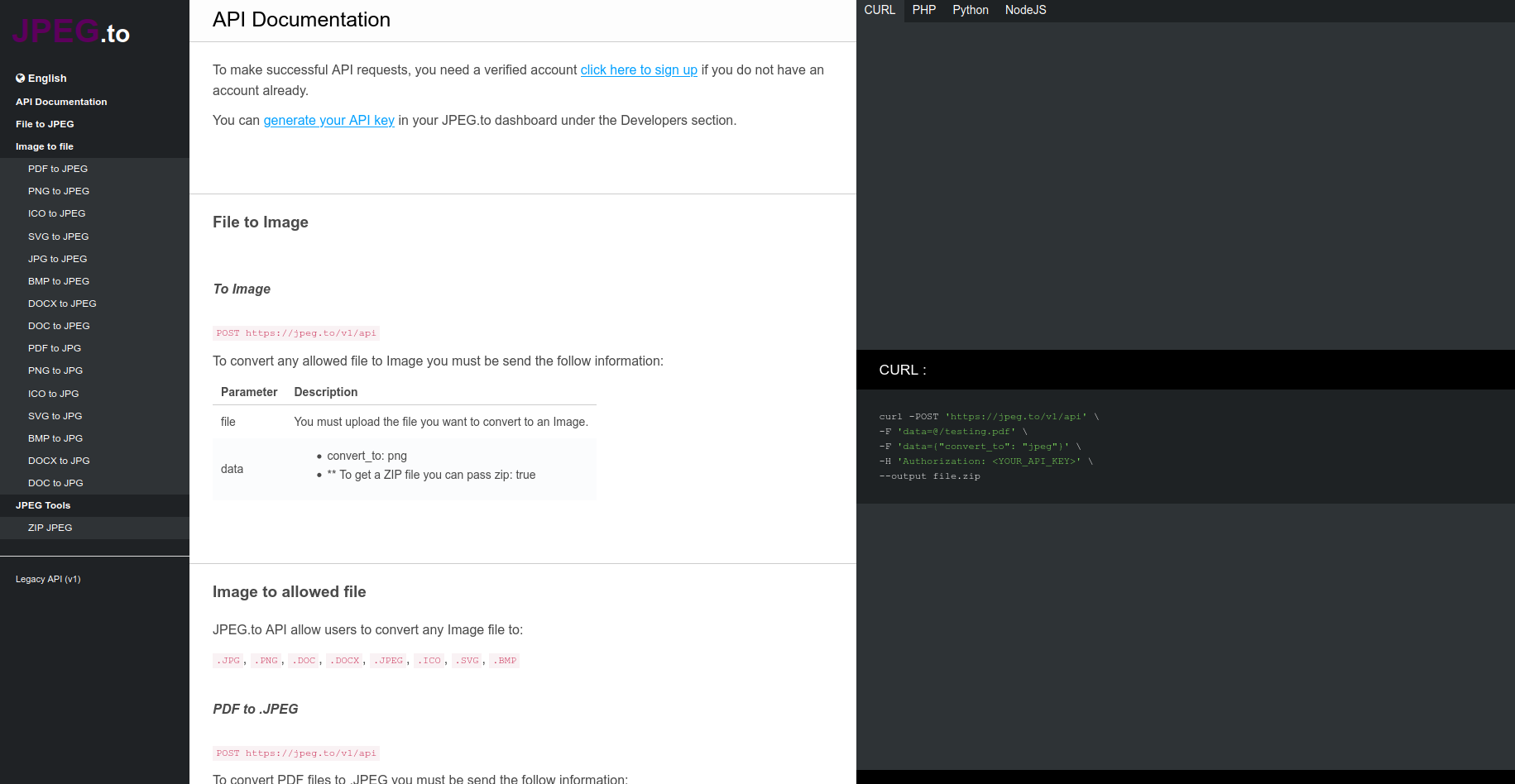Click the 'To Image' subheading
The width and height of the screenshot is (1515, 784).
click(242, 289)
